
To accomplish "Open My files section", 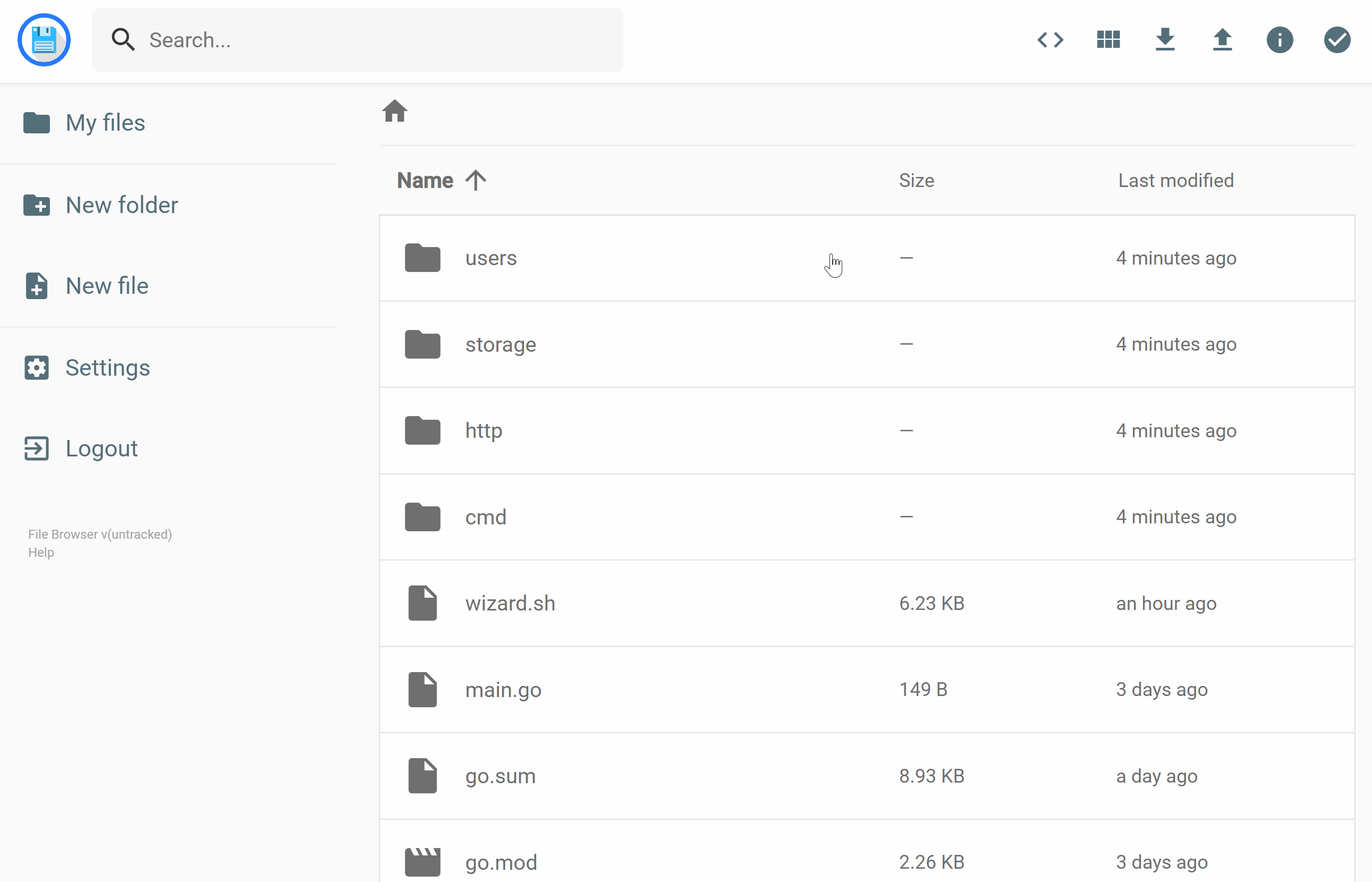I will [x=105, y=122].
